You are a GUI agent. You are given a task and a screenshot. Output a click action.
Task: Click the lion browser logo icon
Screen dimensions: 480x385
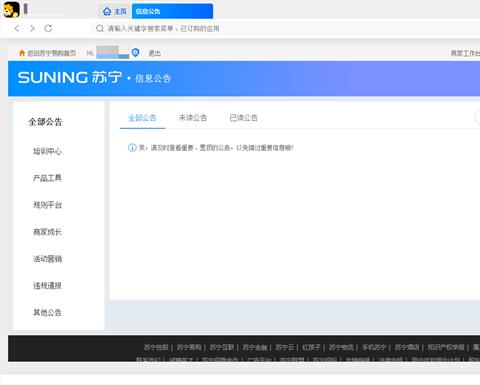pos(11,9)
